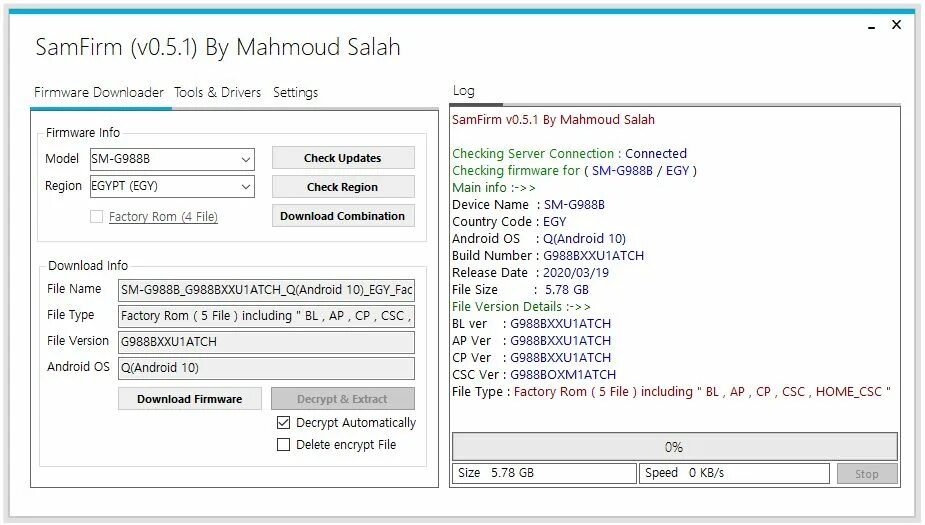
Task: Enable the Delete encrypt File checkbox
Action: pos(284,444)
